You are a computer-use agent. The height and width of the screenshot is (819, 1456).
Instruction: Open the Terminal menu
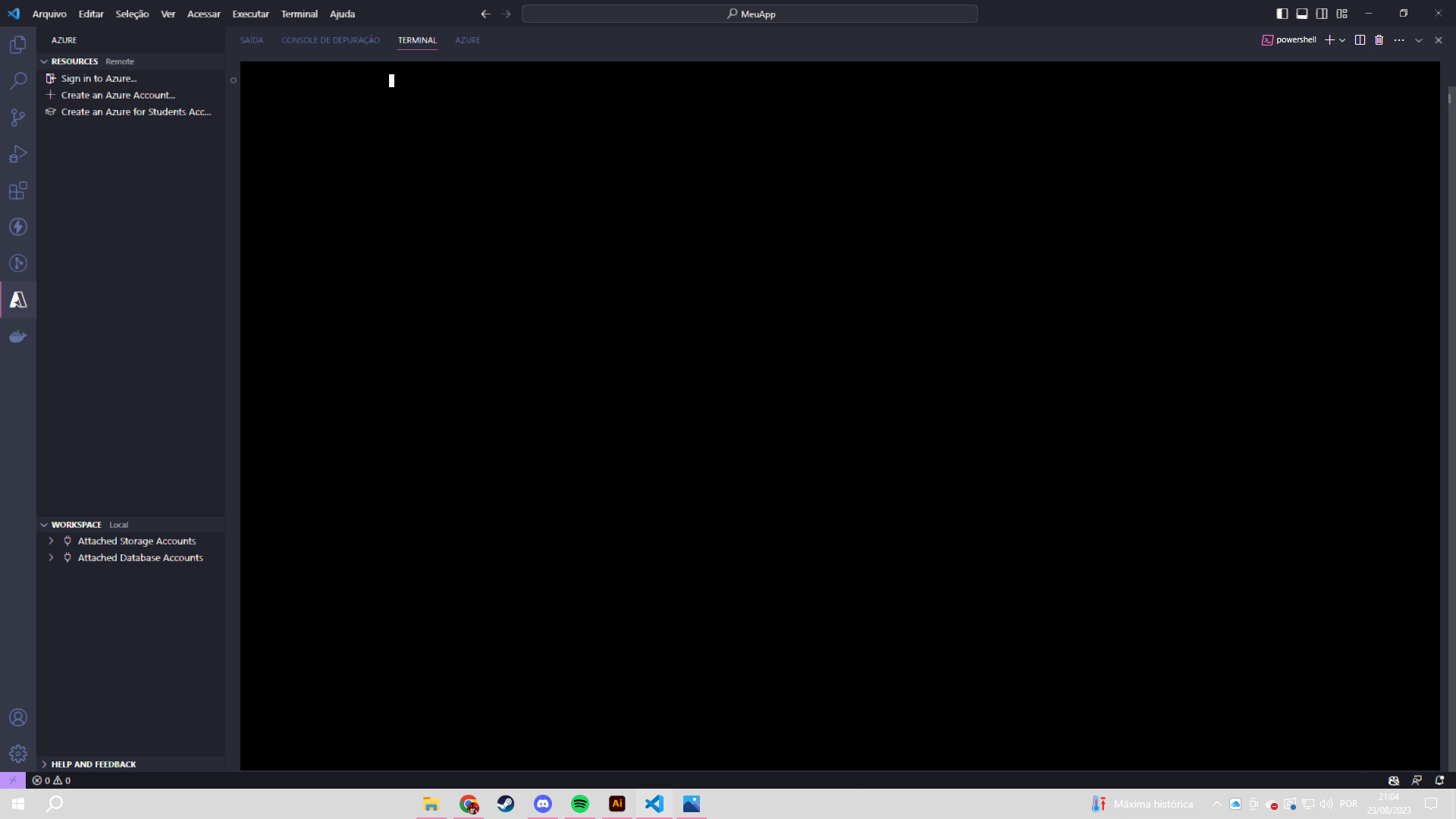[x=299, y=14]
